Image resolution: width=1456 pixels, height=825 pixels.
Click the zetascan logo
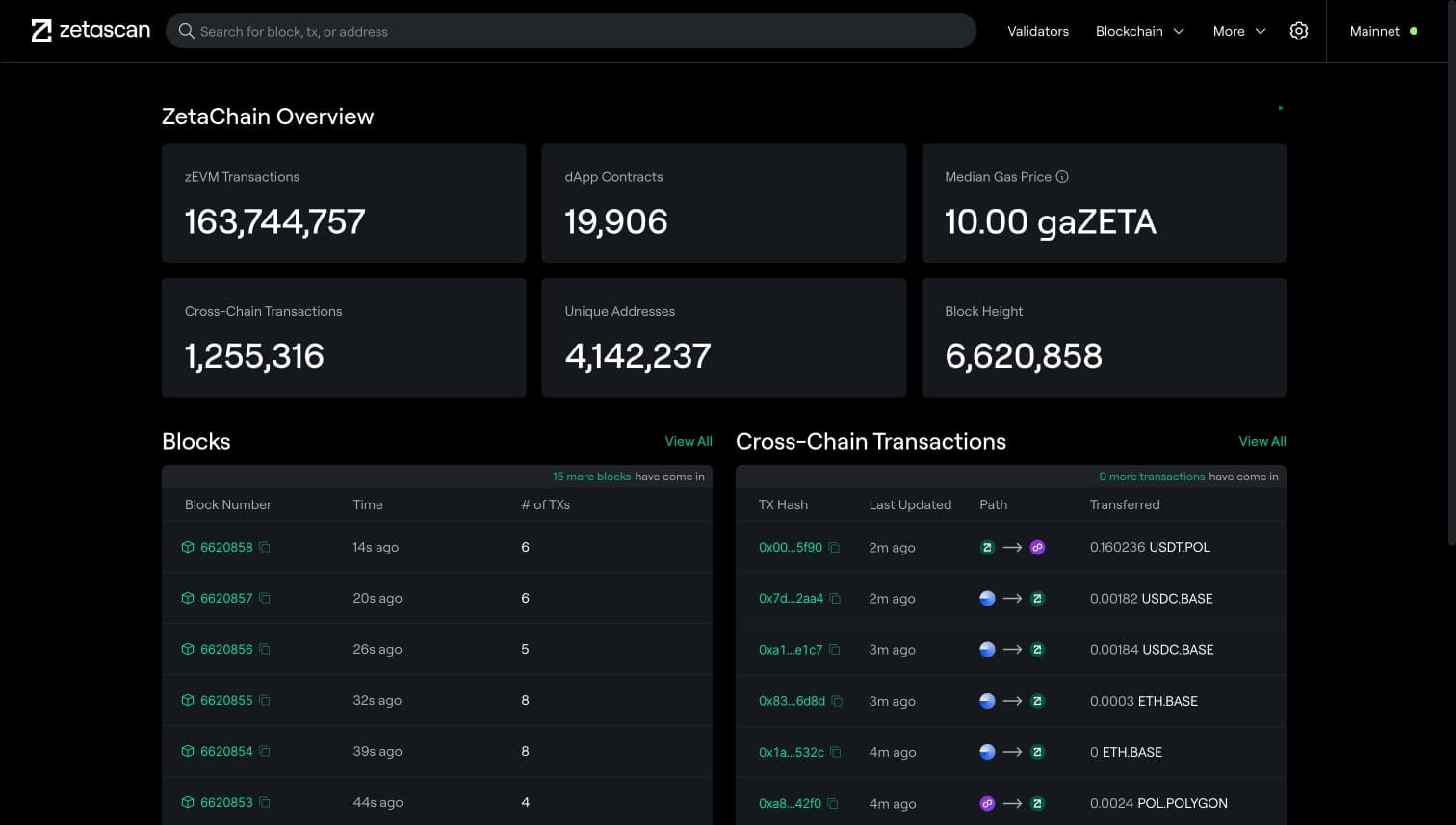(x=91, y=31)
